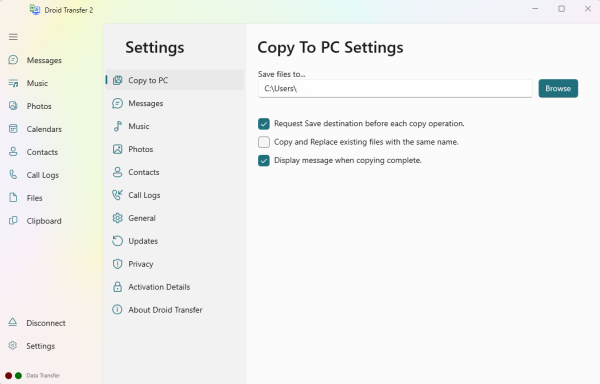Click the Photos picture icon in settings list
Viewport: 600px width, 384px height.
point(117,149)
